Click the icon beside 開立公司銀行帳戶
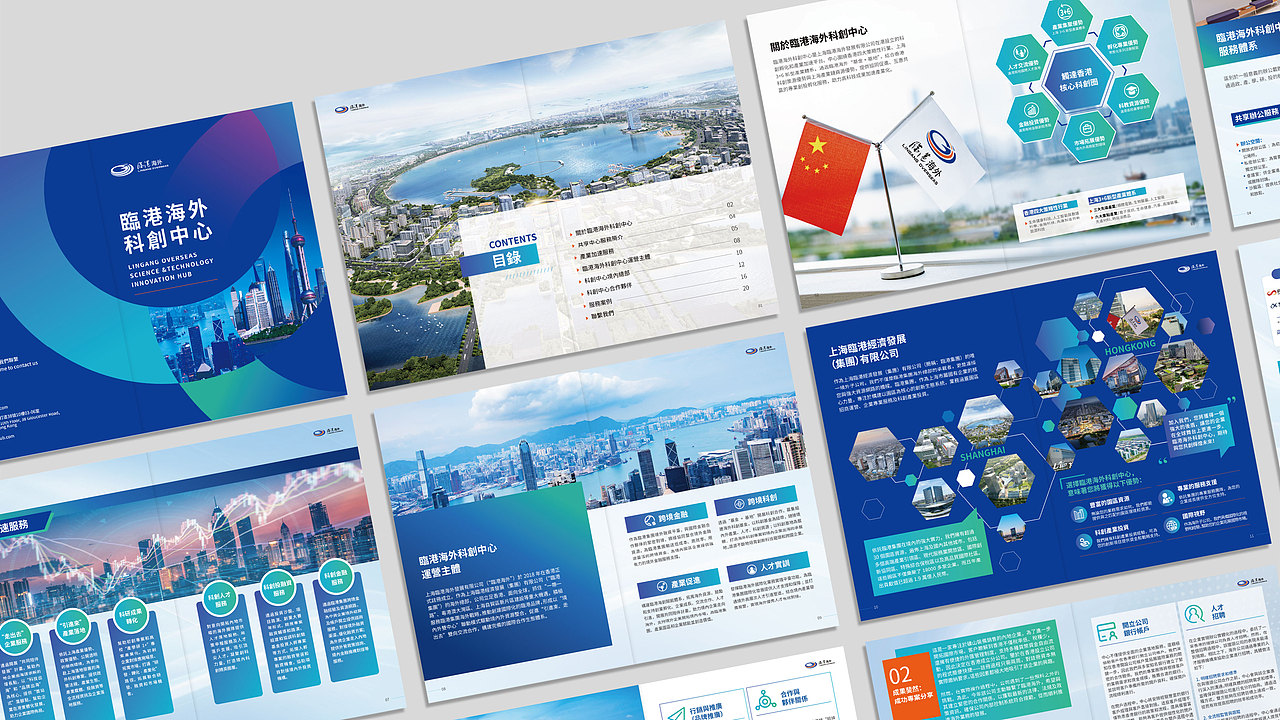 (x=1107, y=630)
